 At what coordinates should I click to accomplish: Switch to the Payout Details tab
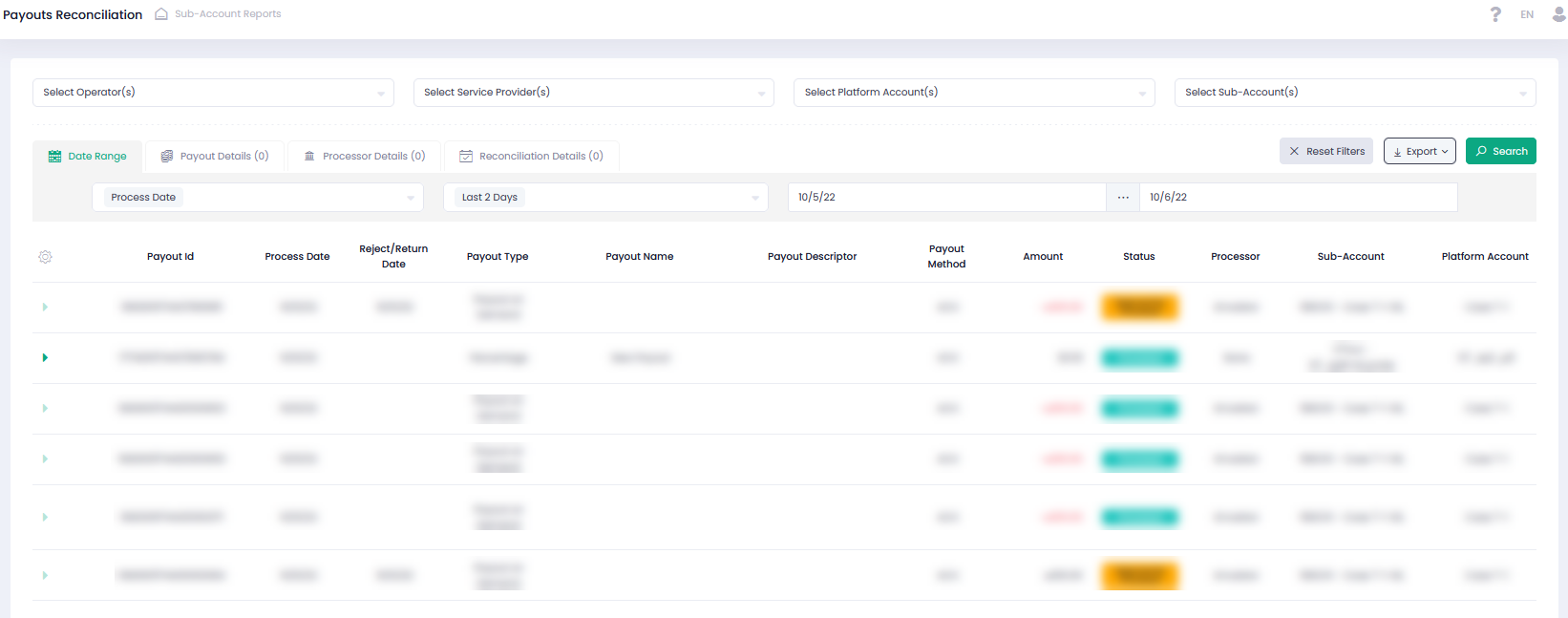[215, 157]
